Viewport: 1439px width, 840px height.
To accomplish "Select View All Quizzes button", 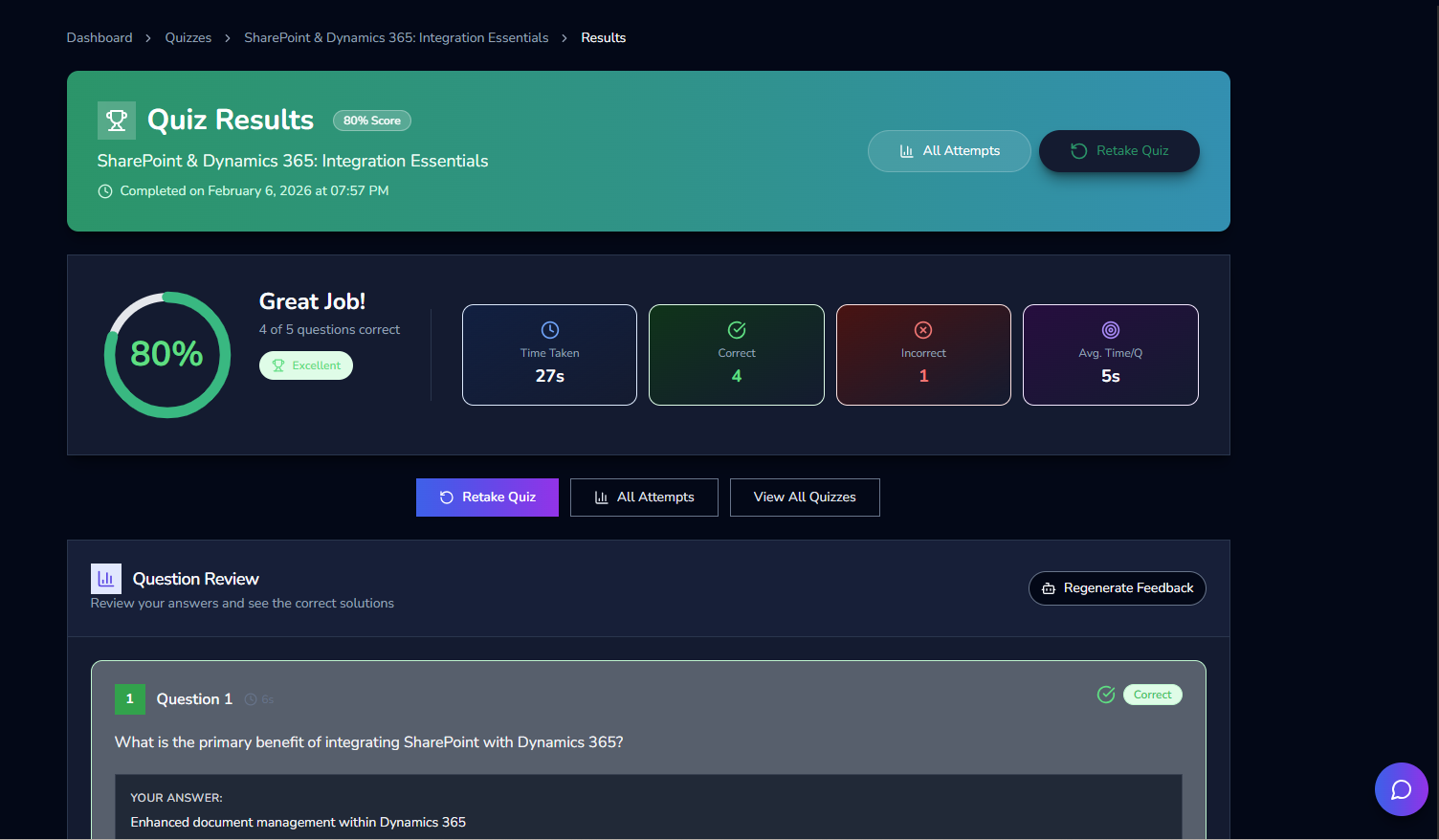I will tap(805, 497).
